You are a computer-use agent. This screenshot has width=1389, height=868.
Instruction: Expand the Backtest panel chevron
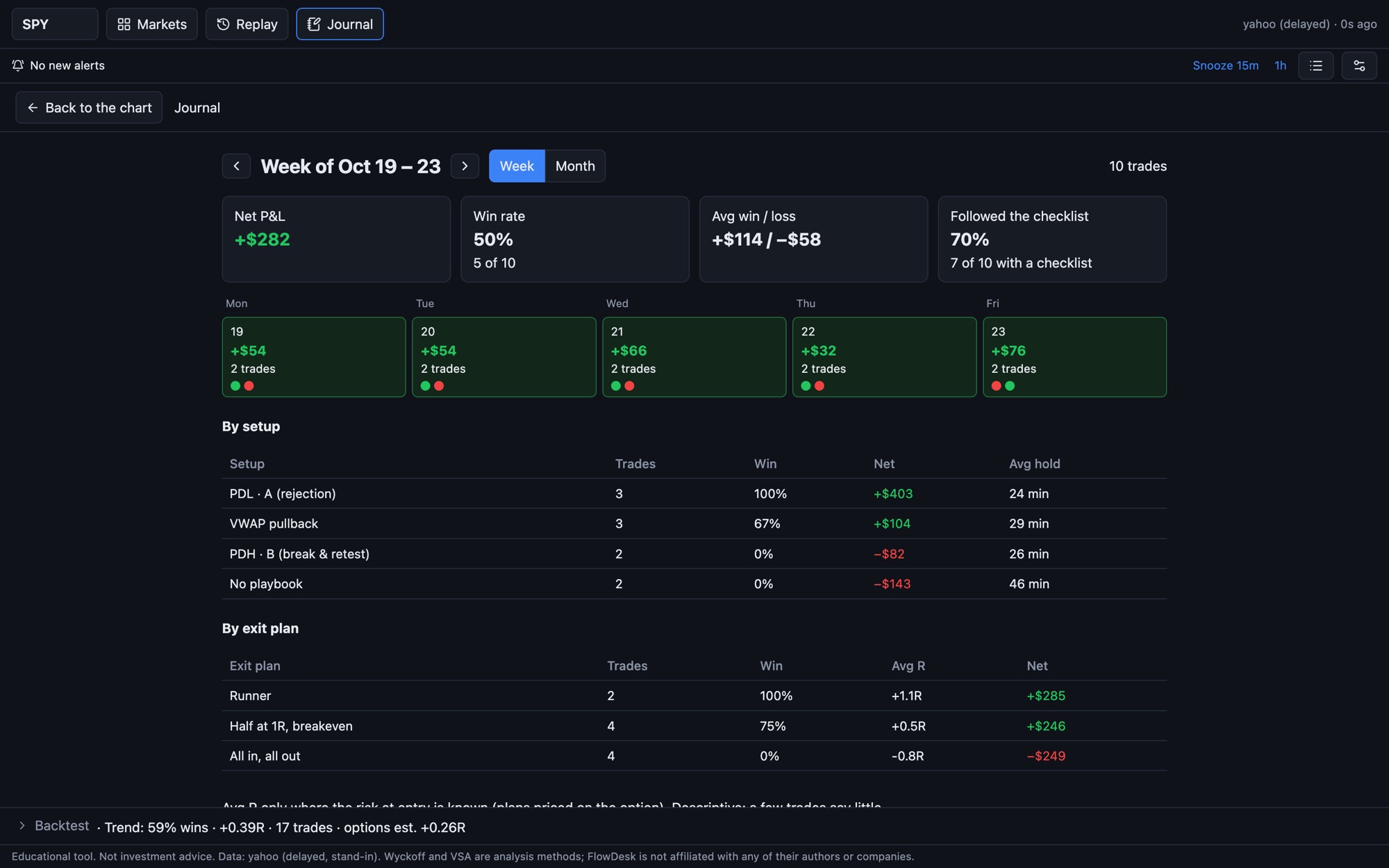click(x=22, y=826)
